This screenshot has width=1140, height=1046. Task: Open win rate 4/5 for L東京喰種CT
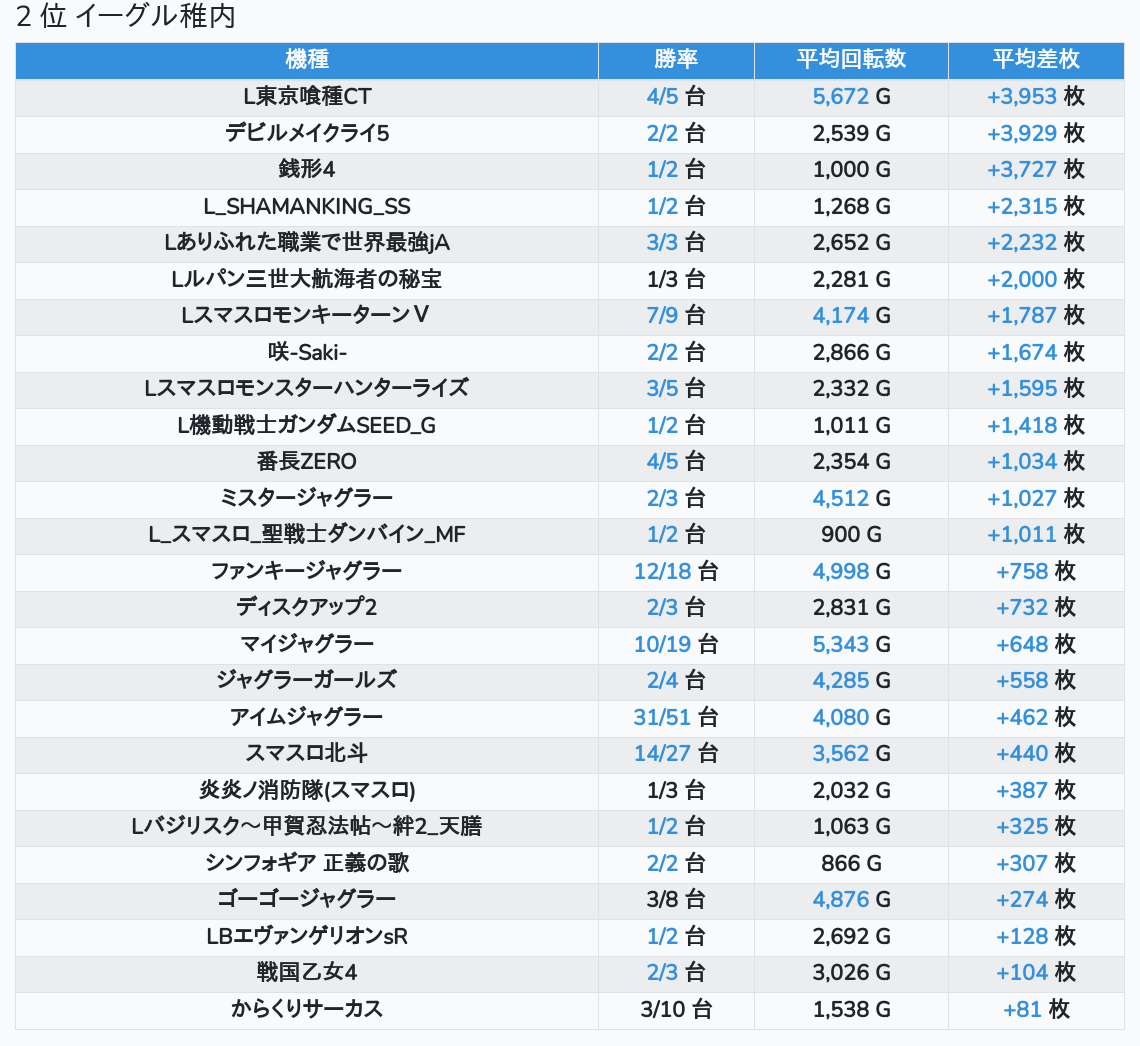(676, 97)
